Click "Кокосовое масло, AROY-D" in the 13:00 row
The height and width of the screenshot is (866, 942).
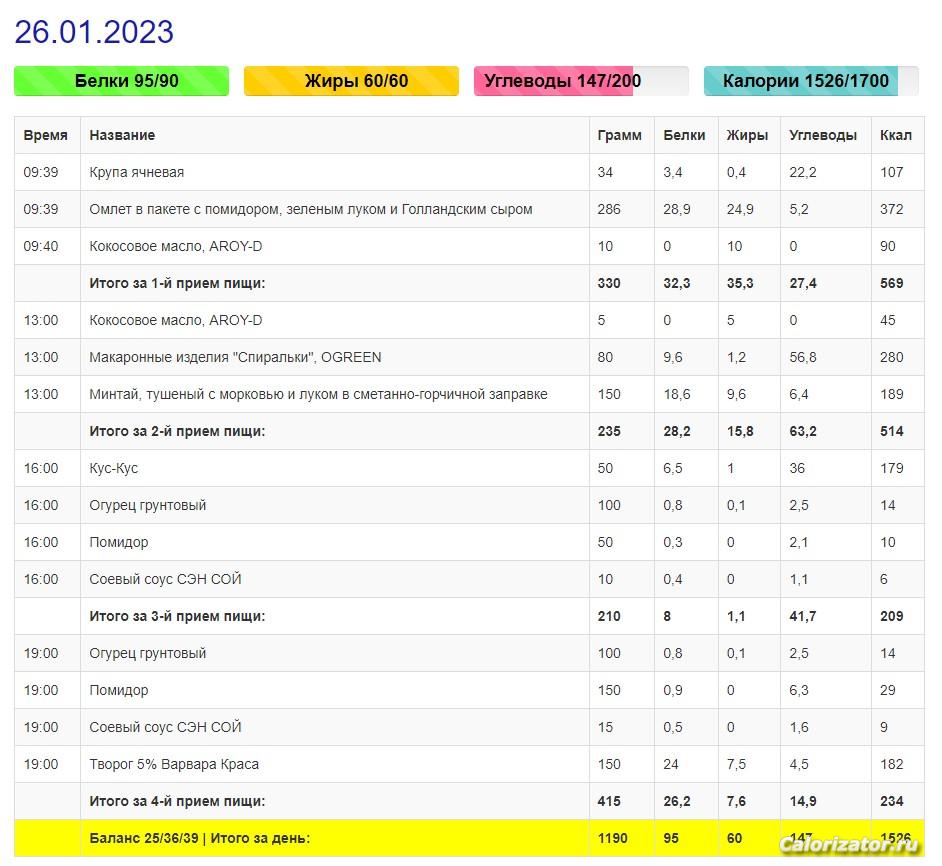click(x=175, y=320)
